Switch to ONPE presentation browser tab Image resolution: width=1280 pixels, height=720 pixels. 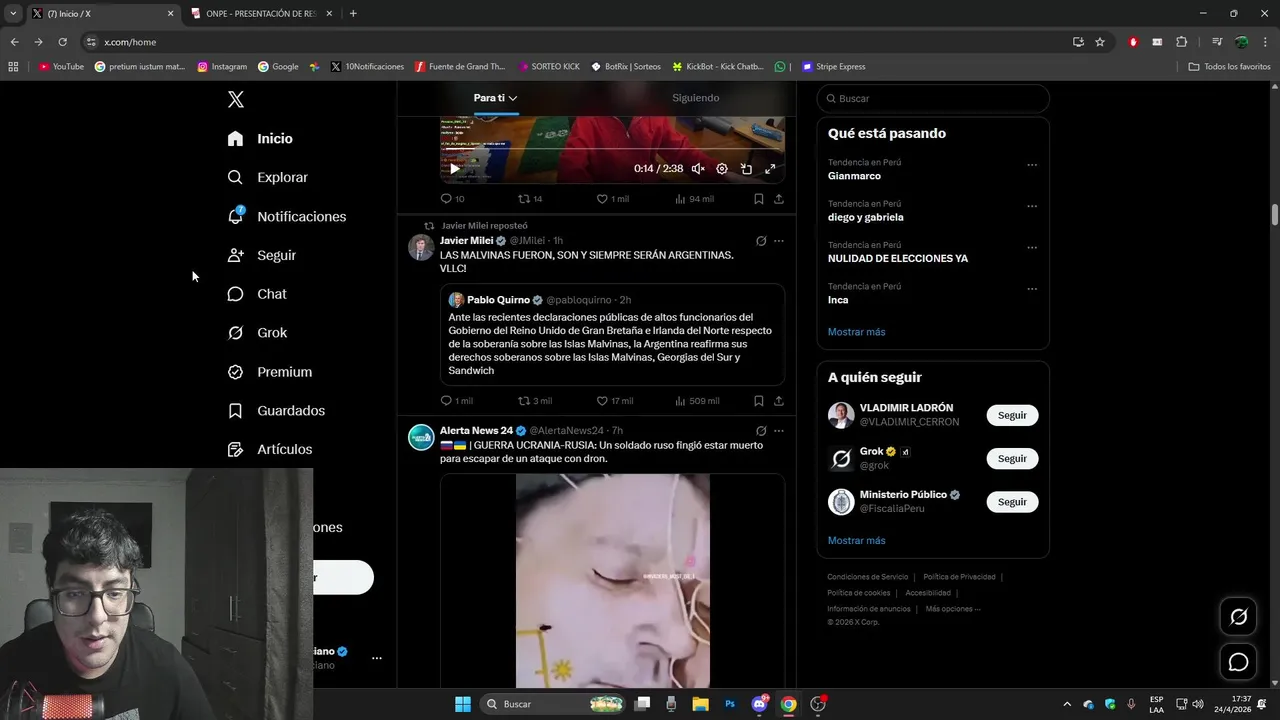tap(260, 13)
